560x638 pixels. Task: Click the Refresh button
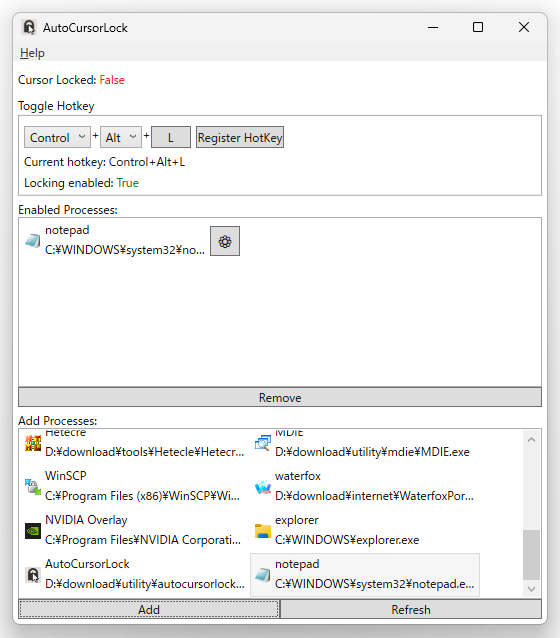coord(411,609)
